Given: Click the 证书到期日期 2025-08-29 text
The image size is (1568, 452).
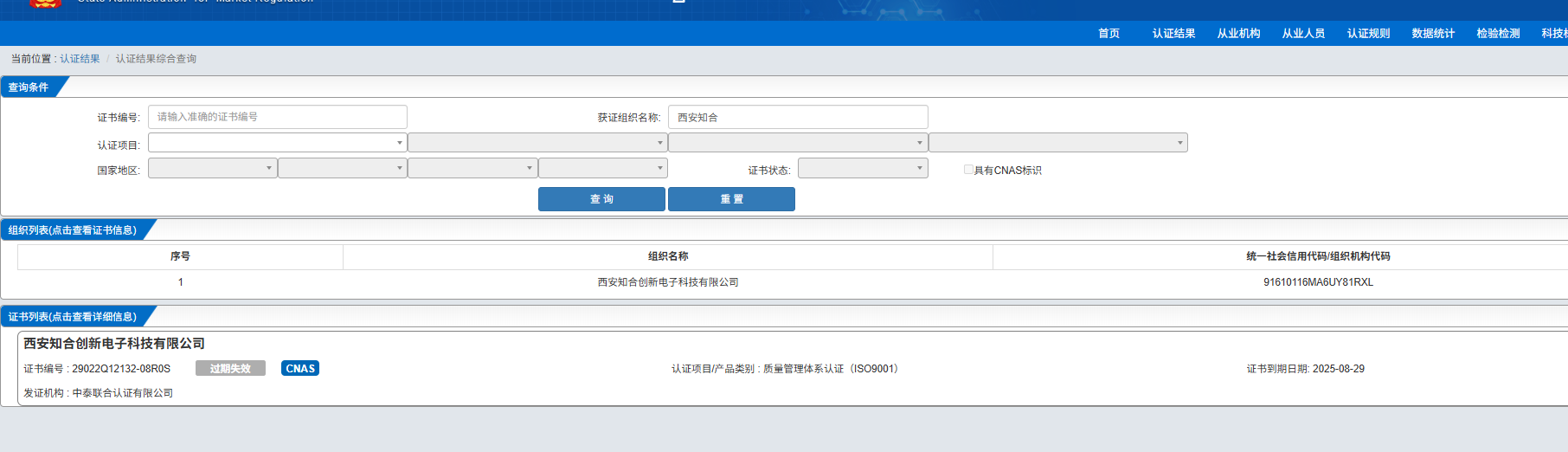Looking at the screenshot, I should click(1305, 369).
